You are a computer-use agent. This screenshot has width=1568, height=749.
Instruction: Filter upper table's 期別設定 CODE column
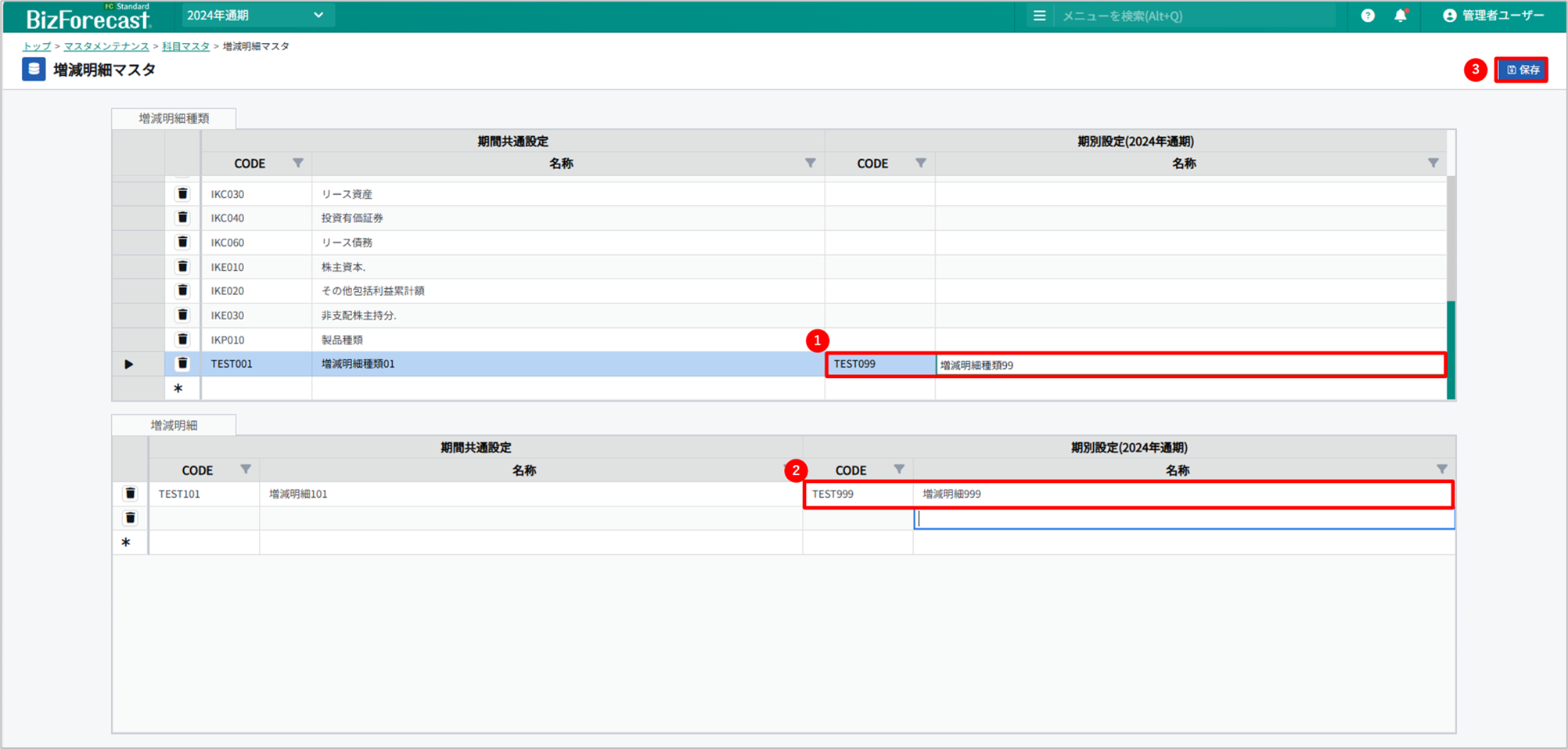[921, 164]
